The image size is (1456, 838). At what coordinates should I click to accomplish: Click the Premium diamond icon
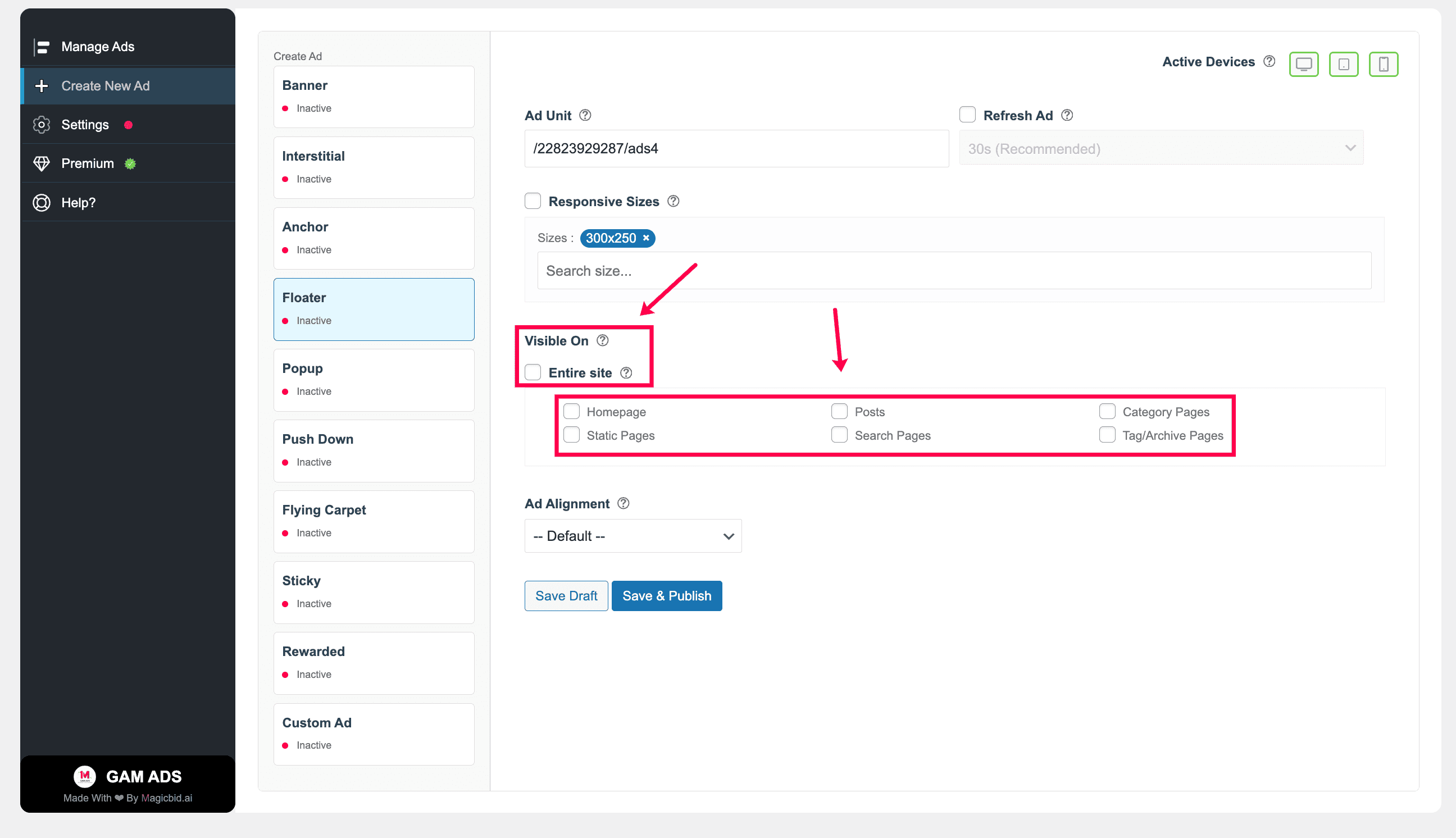coord(41,163)
